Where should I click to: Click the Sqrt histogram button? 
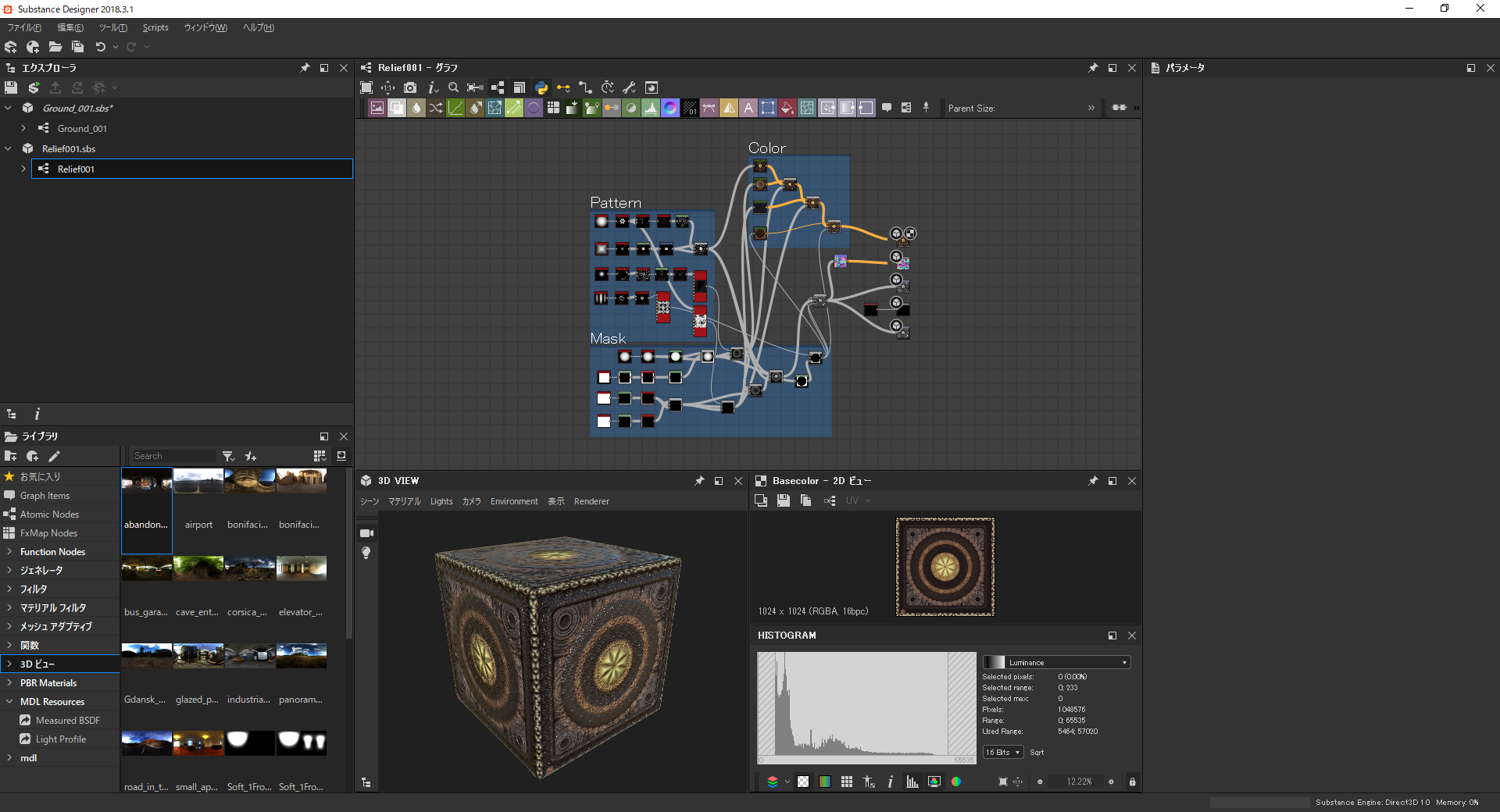[1037, 753]
